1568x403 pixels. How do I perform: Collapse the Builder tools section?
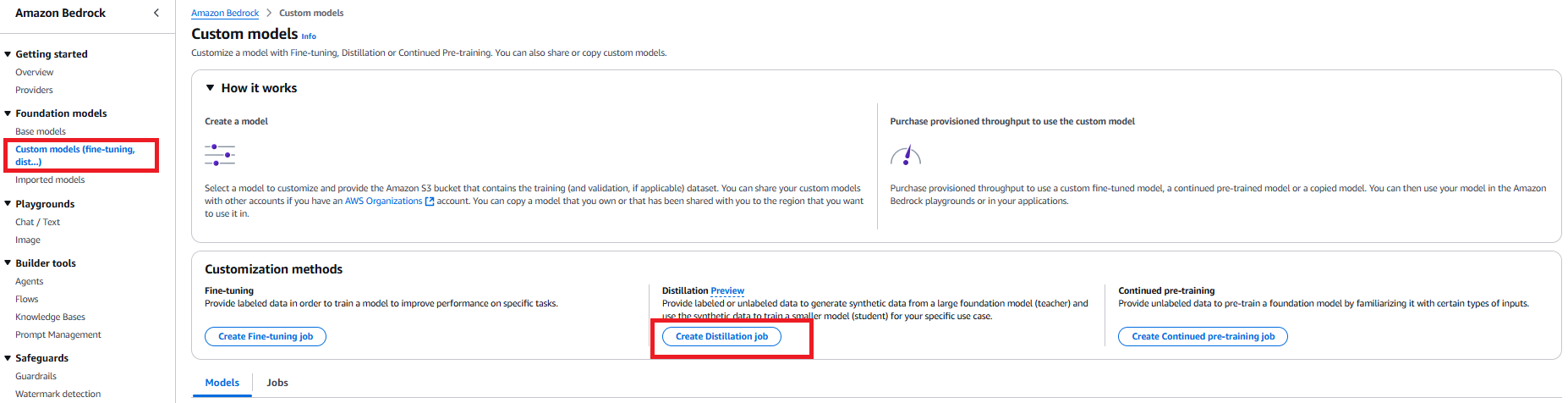8,262
